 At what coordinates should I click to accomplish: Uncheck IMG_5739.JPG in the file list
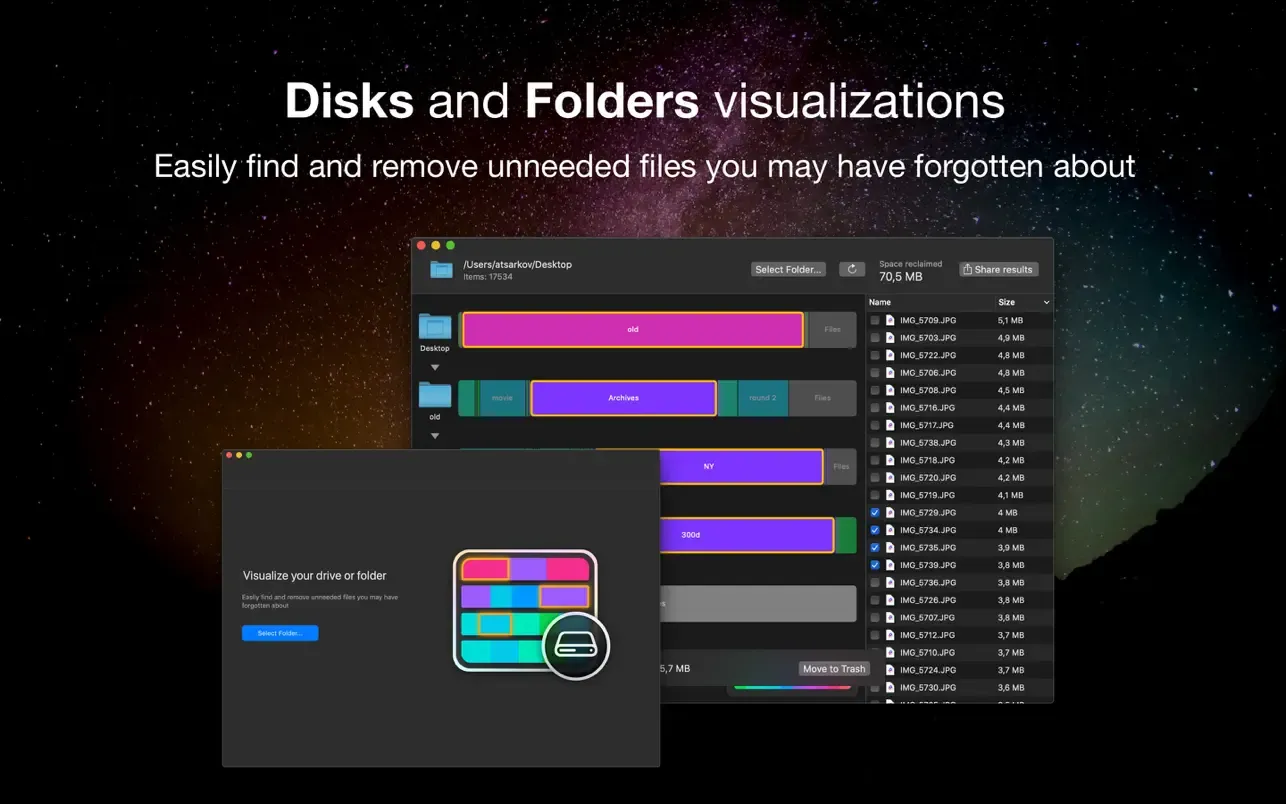[874, 564]
